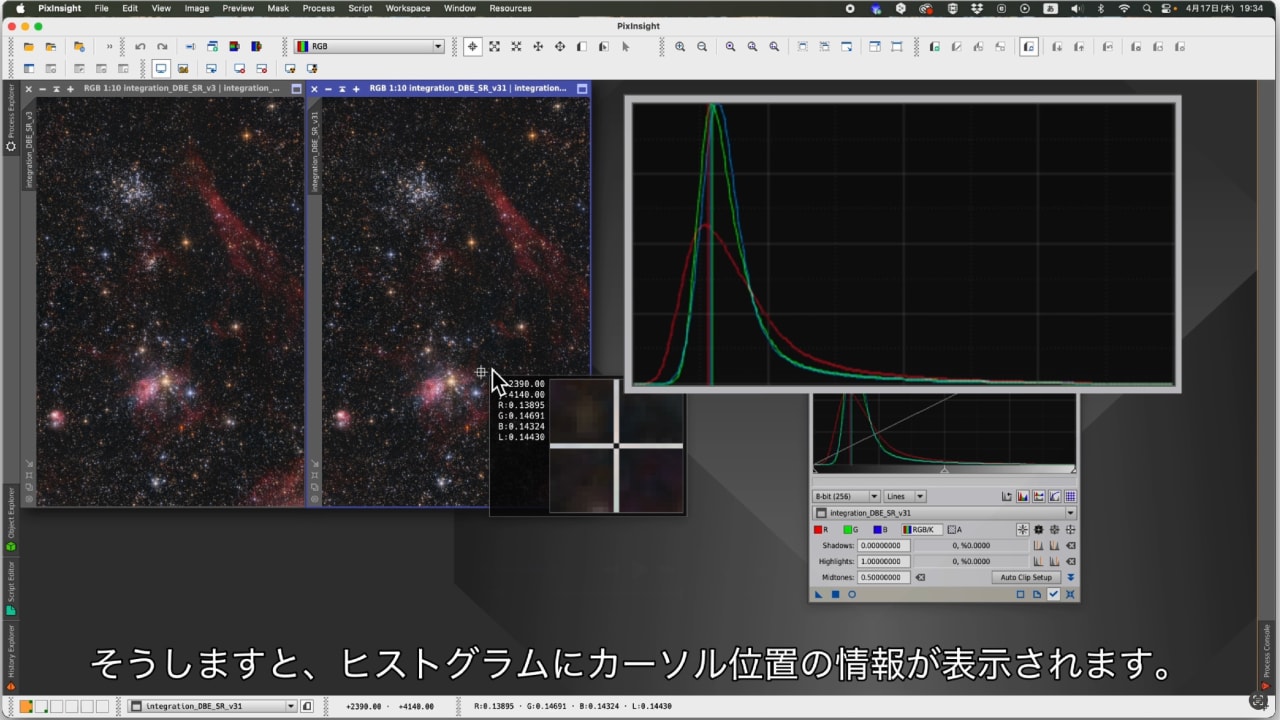Toggle the histogram grid display icon
The height and width of the screenshot is (720, 1280).
coord(1071,497)
